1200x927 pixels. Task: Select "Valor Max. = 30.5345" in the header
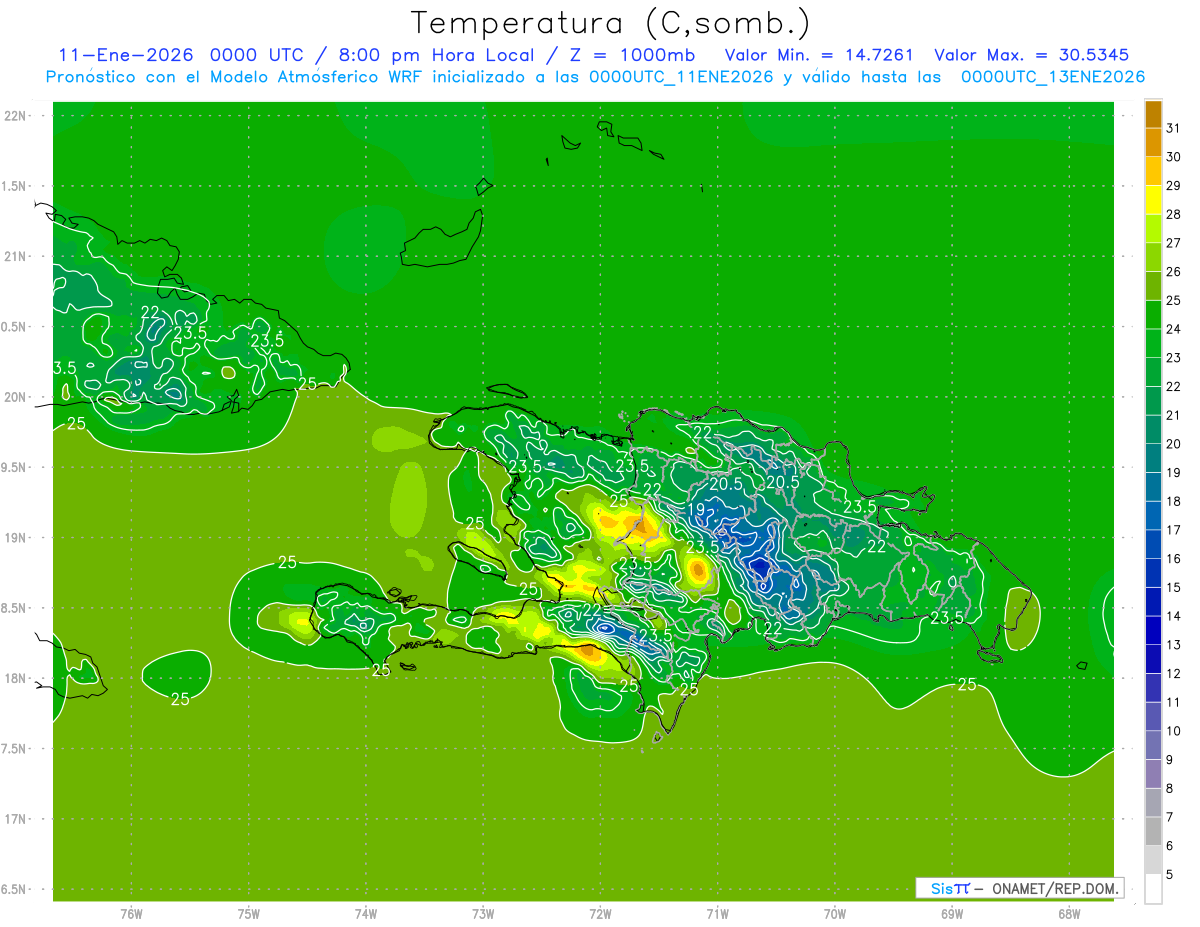click(x=1032, y=55)
